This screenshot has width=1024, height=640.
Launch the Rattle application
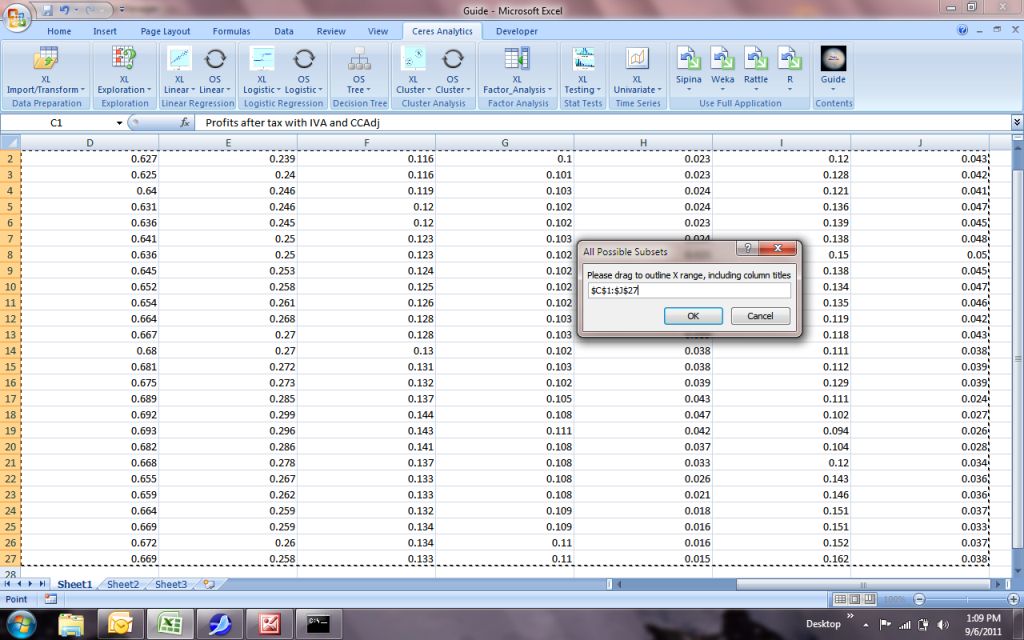click(756, 69)
